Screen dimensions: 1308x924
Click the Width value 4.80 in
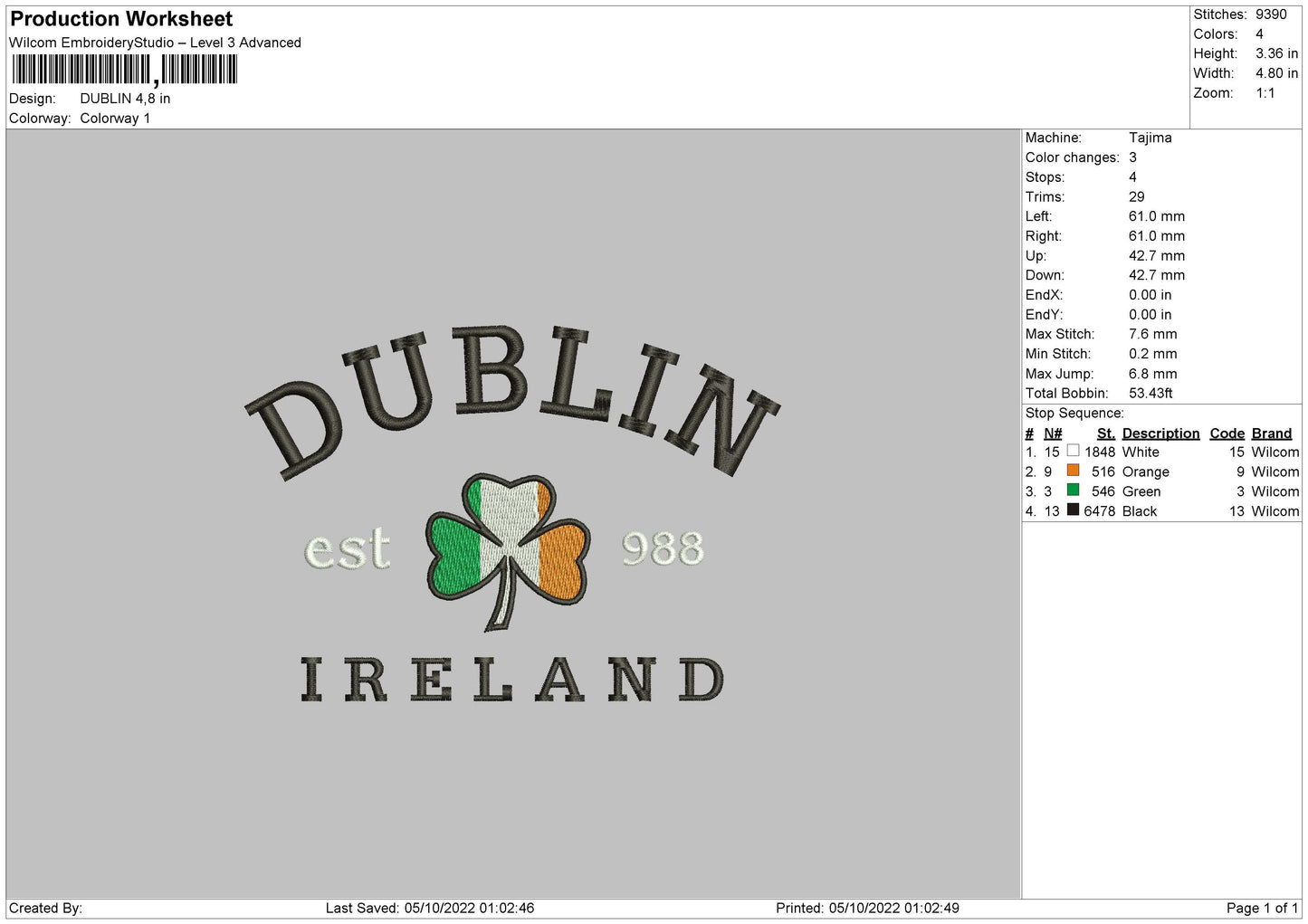tap(1276, 73)
